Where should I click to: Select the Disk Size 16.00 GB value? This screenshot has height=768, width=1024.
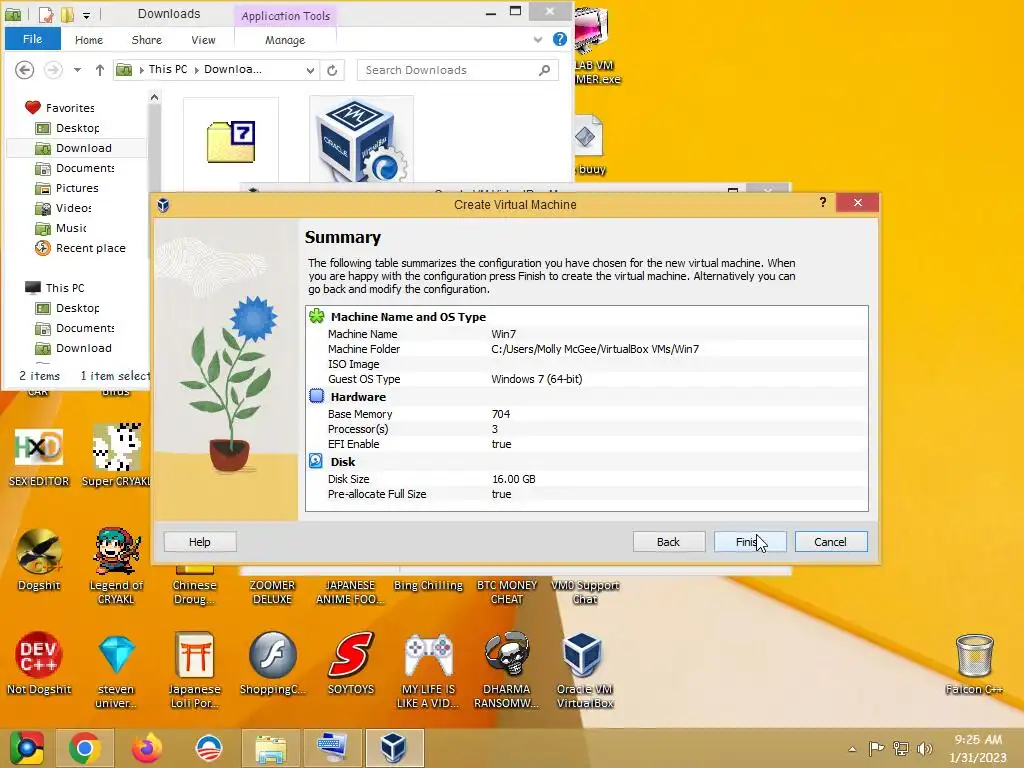pyautogui.click(x=513, y=479)
